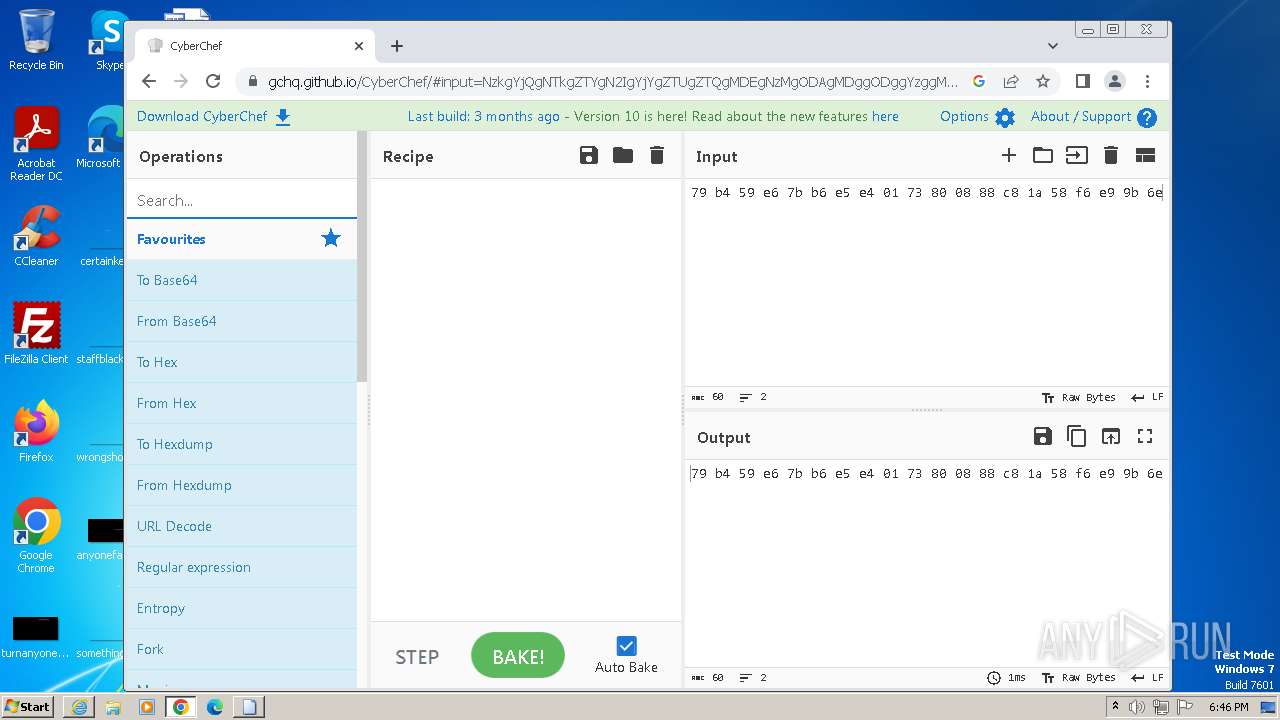Click Download CyberChef link
The image size is (1280, 720).
202,116
